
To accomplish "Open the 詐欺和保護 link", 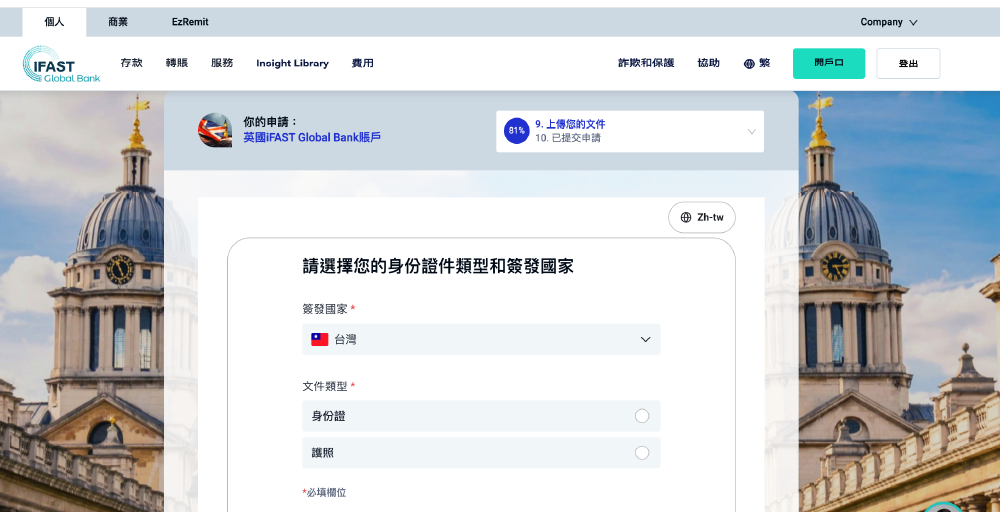I will coord(646,63).
